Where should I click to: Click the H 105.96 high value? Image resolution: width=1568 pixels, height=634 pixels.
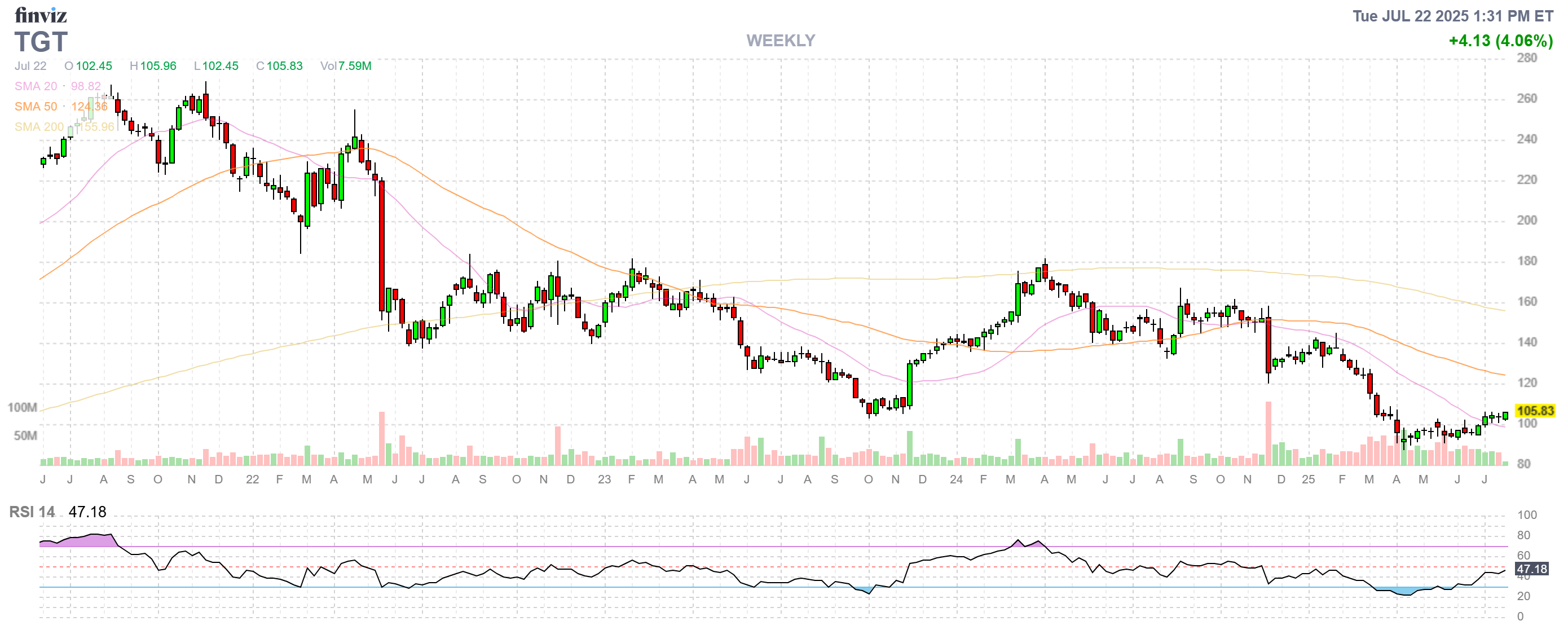click(x=153, y=65)
